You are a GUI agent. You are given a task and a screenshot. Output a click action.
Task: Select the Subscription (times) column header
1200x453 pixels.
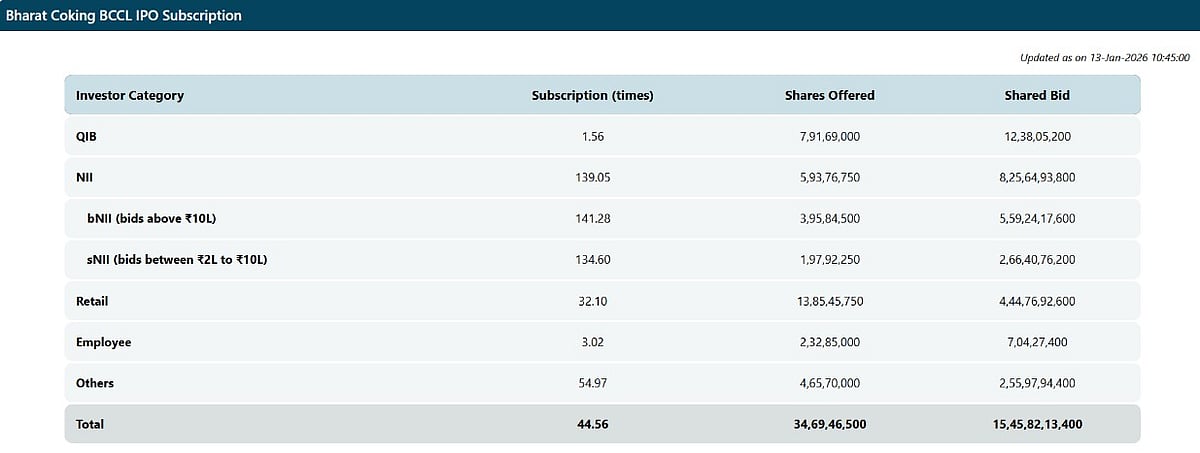click(x=592, y=95)
